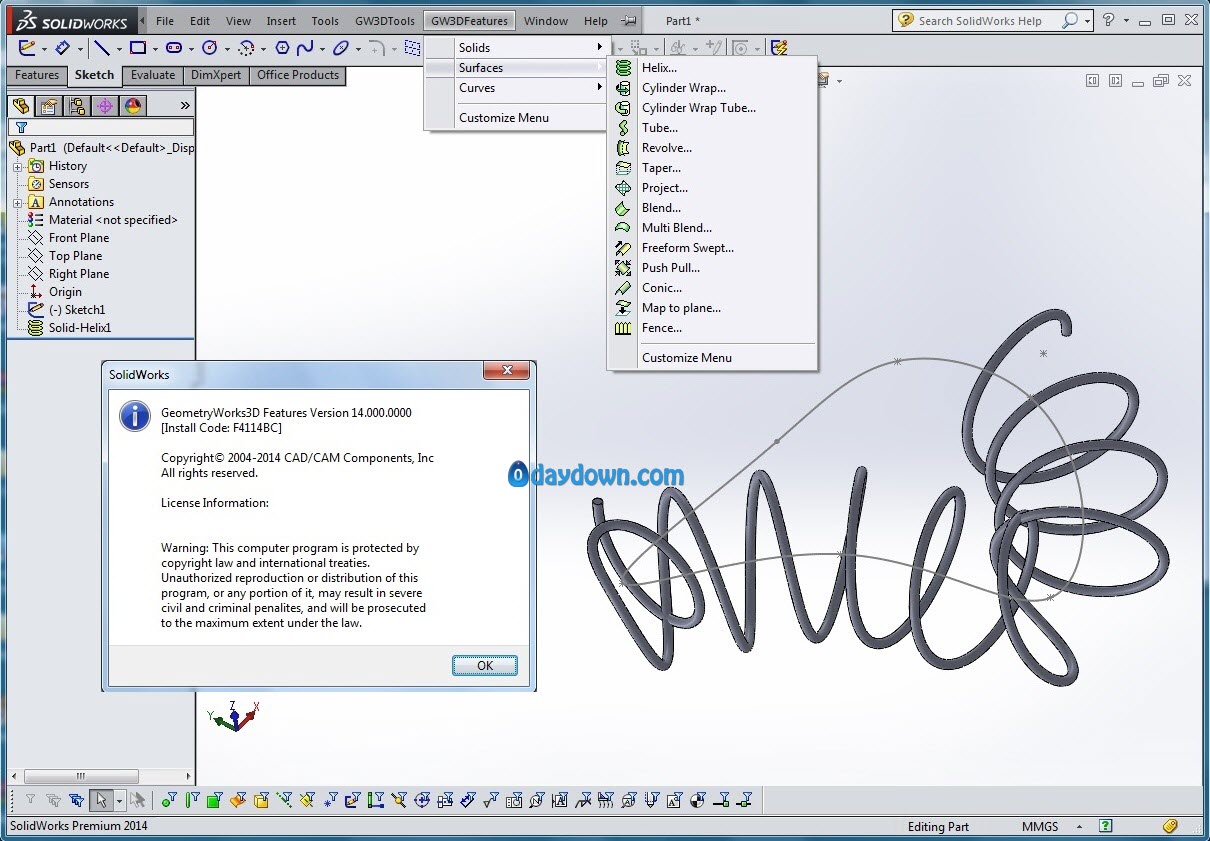Expand the History tree node
This screenshot has width=1210, height=841.
click(17, 166)
